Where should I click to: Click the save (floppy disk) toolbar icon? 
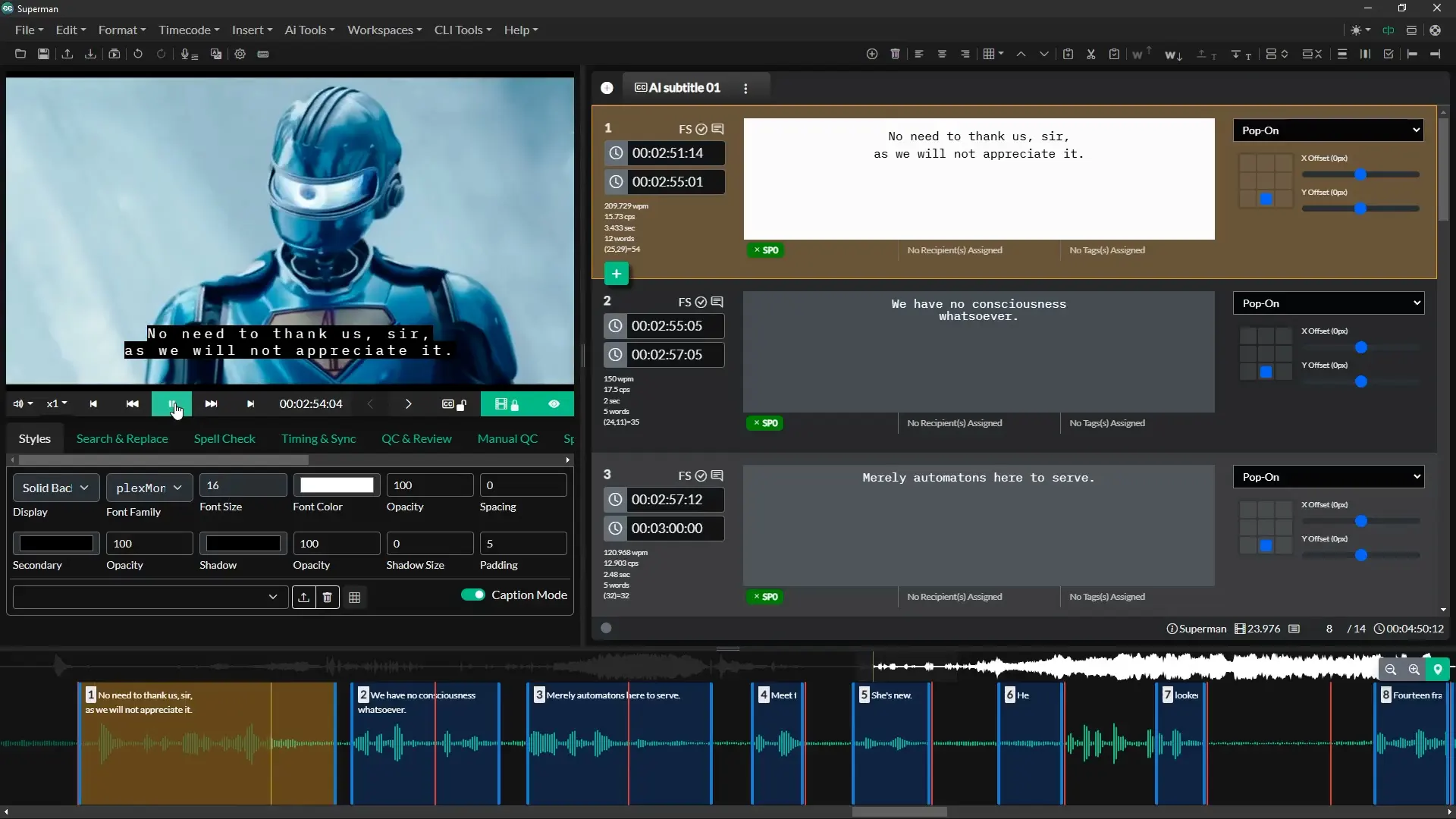(44, 54)
